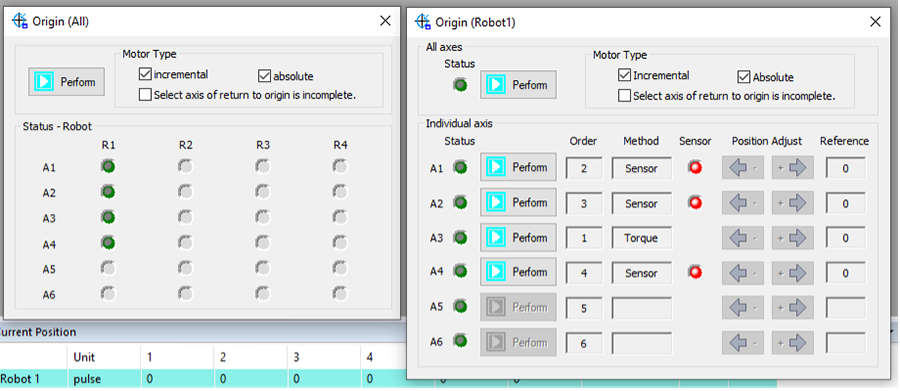Image resolution: width=900 pixels, height=391 pixels.
Task: Click Perform for axis A1
Action: 518,168
